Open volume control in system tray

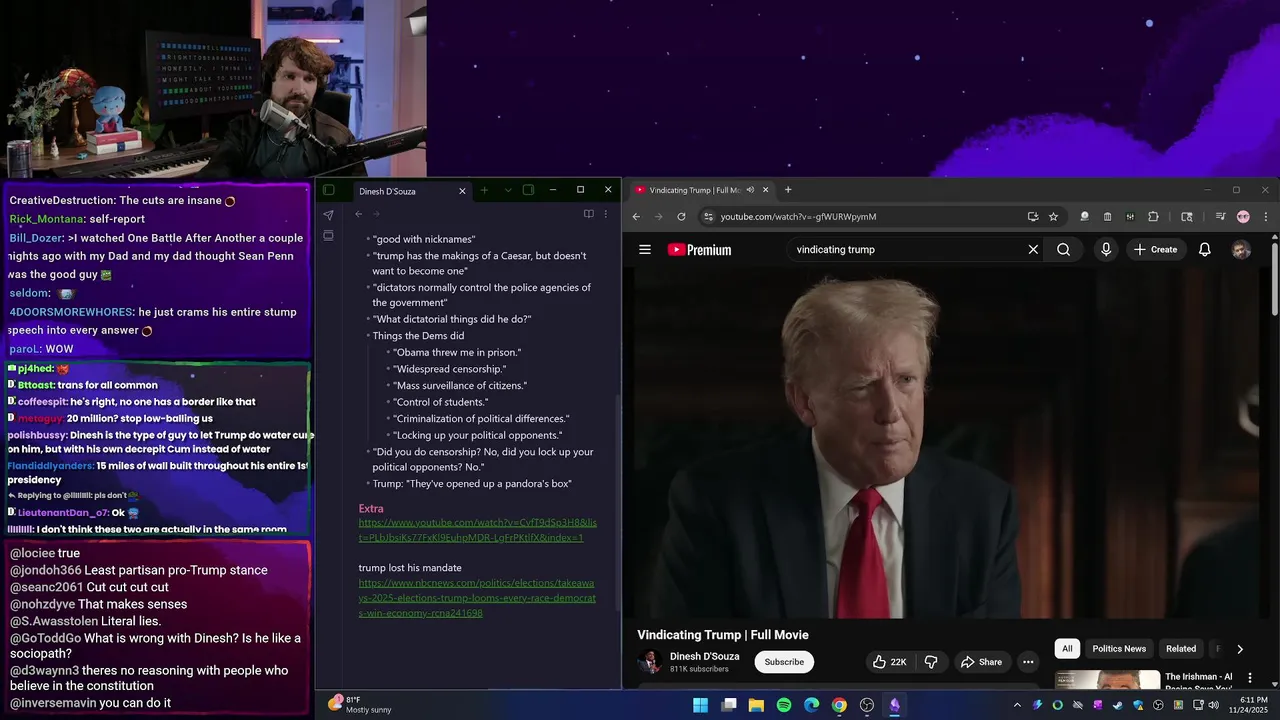coord(1213,705)
